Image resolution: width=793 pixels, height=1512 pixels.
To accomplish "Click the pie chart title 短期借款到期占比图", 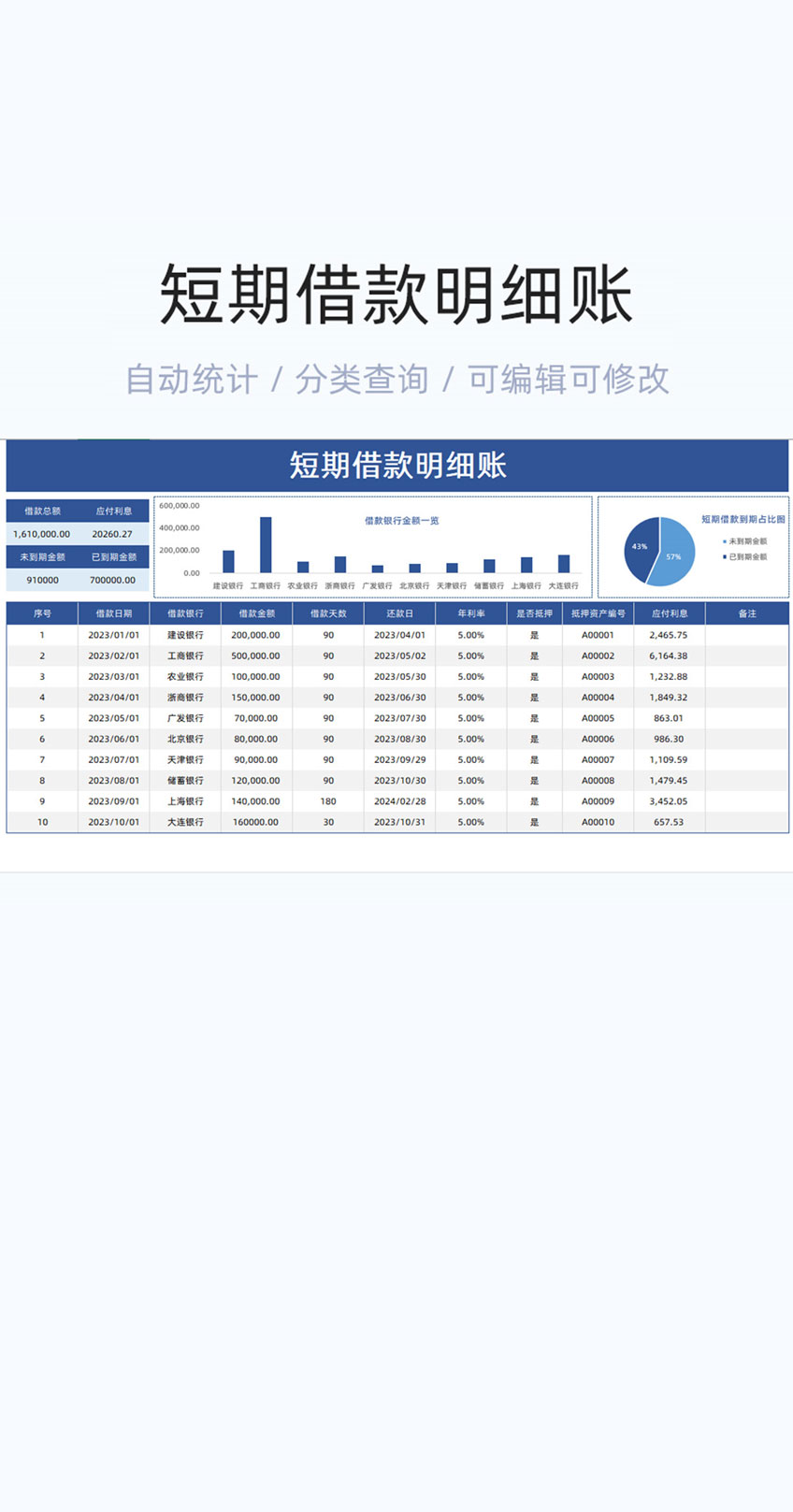I will click(743, 519).
